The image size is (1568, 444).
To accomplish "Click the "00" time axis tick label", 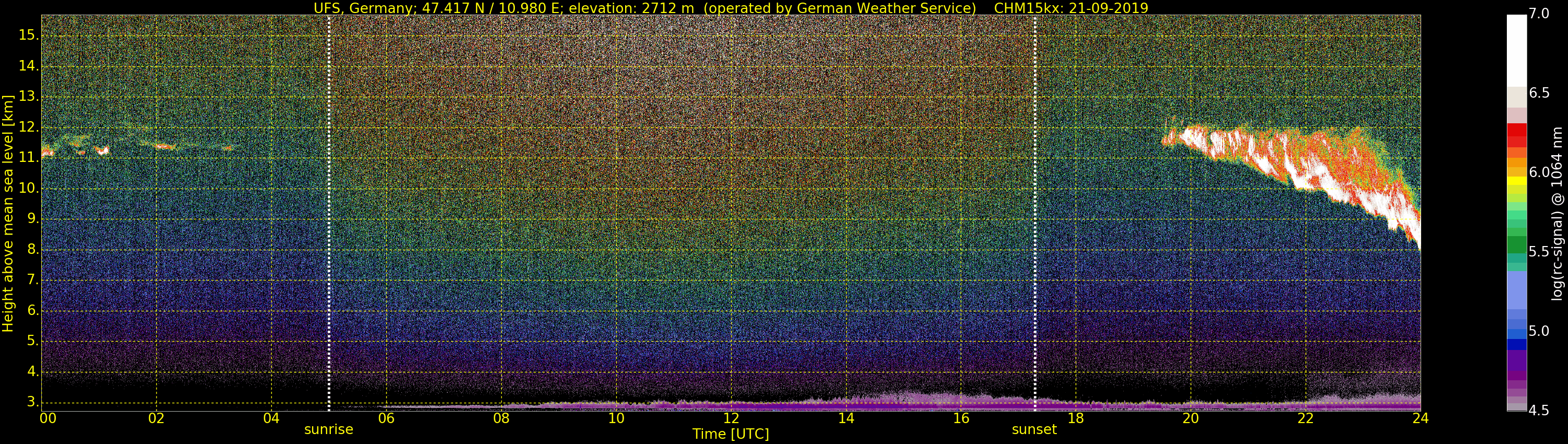I will tap(48, 418).
